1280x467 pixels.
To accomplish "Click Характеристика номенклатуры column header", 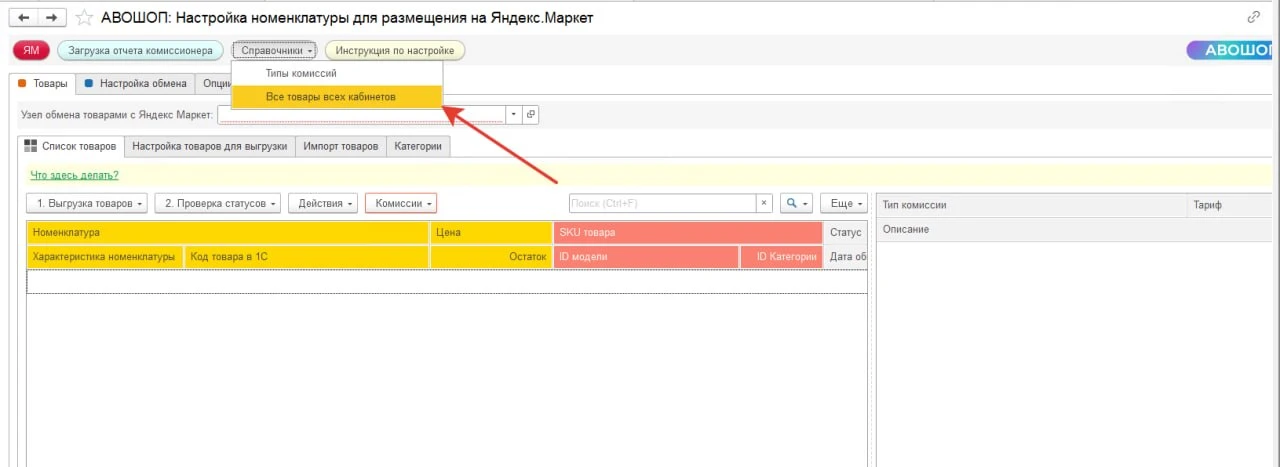I will (105, 257).
